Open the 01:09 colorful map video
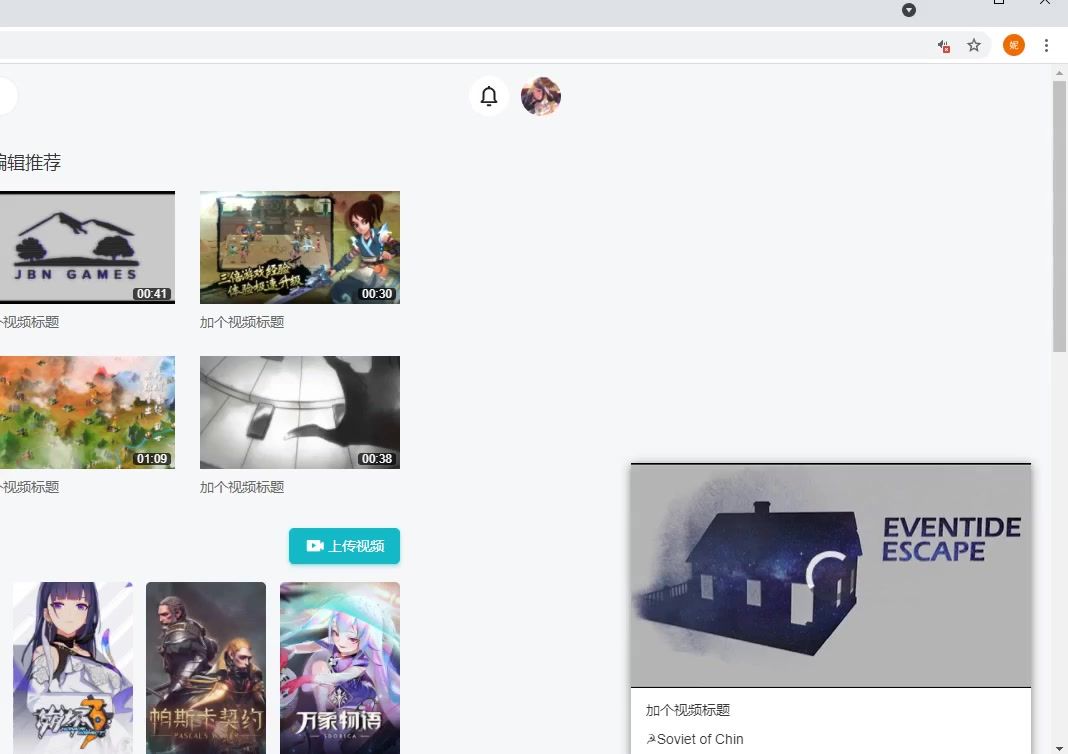Image resolution: width=1068 pixels, height=754 pixels. point(86,412)
